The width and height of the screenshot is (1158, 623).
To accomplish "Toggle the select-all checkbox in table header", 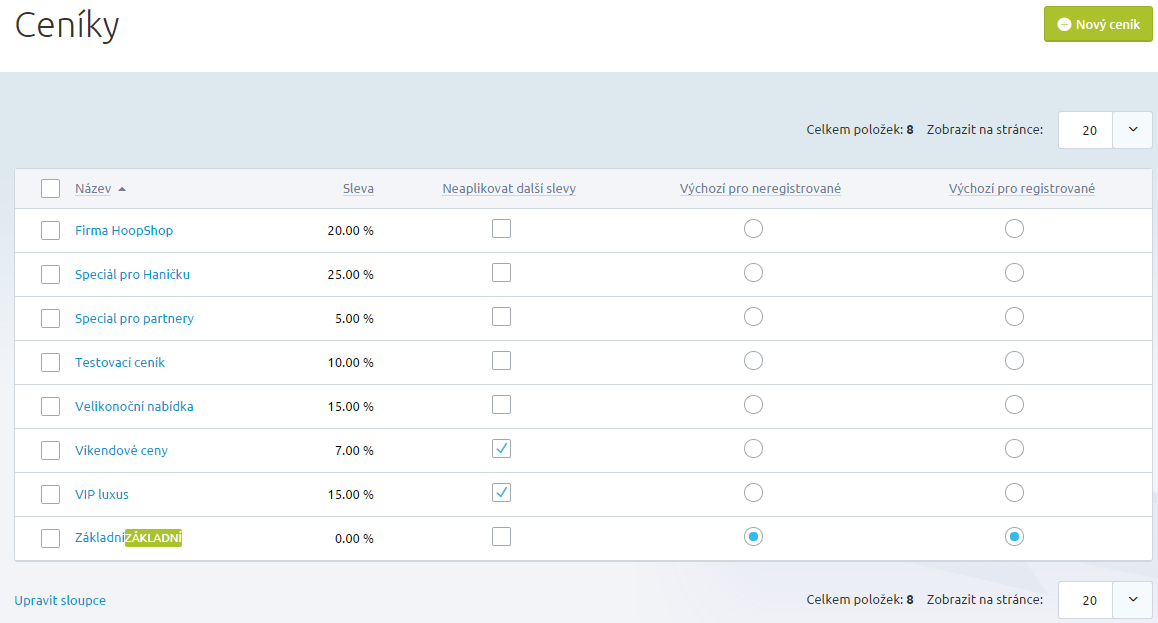I will coord(50,188).
